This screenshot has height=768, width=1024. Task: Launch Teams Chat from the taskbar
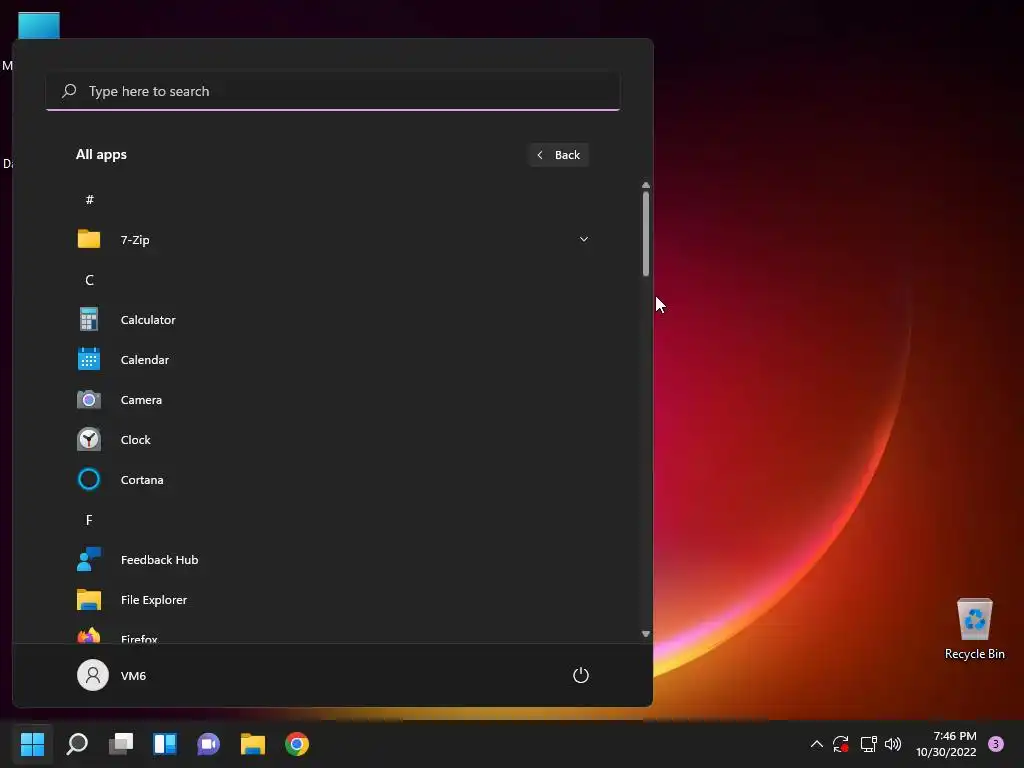pos(208,743)
